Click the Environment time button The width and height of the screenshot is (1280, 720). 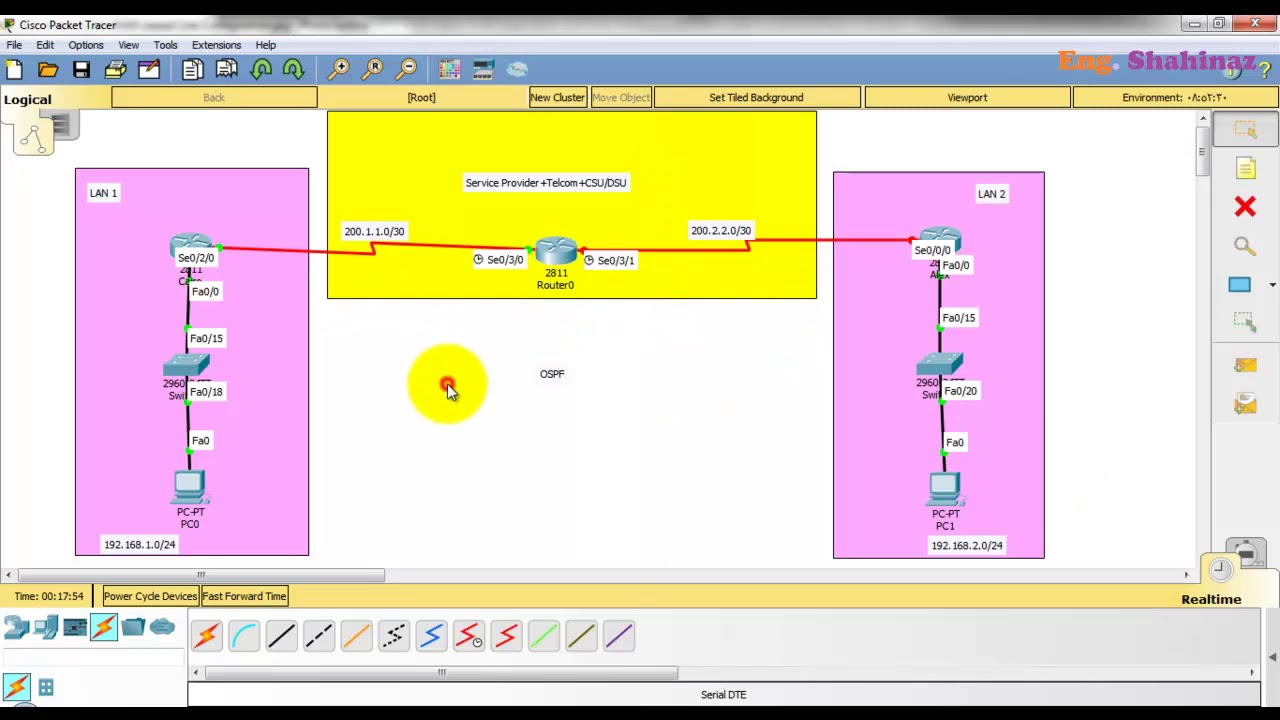pos(1174,98)
